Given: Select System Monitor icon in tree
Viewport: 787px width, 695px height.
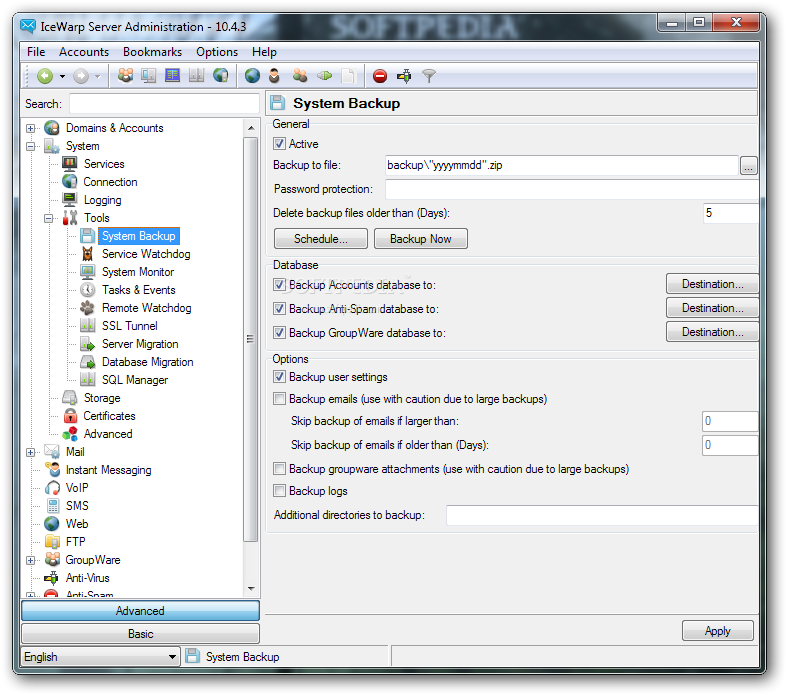Looking at the screenshot, I should [x=87, y=272].
